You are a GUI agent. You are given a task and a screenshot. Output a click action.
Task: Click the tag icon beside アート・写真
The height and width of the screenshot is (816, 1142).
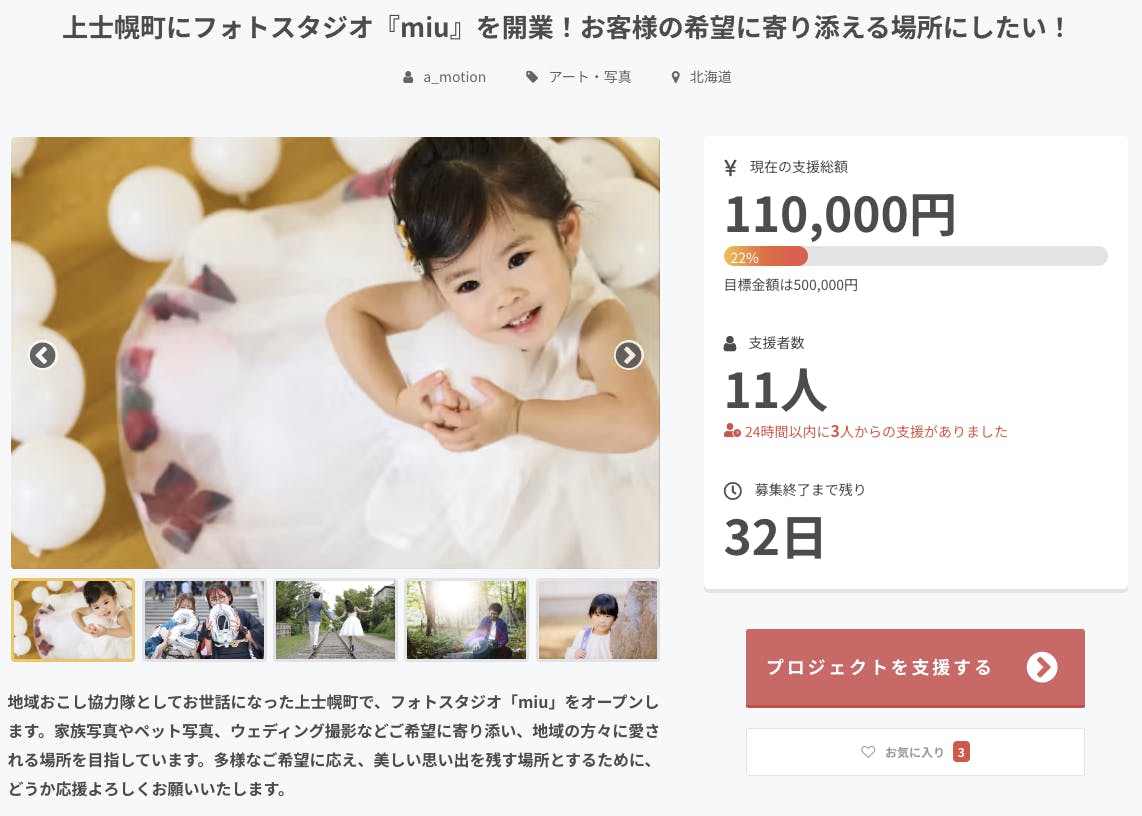532,76
